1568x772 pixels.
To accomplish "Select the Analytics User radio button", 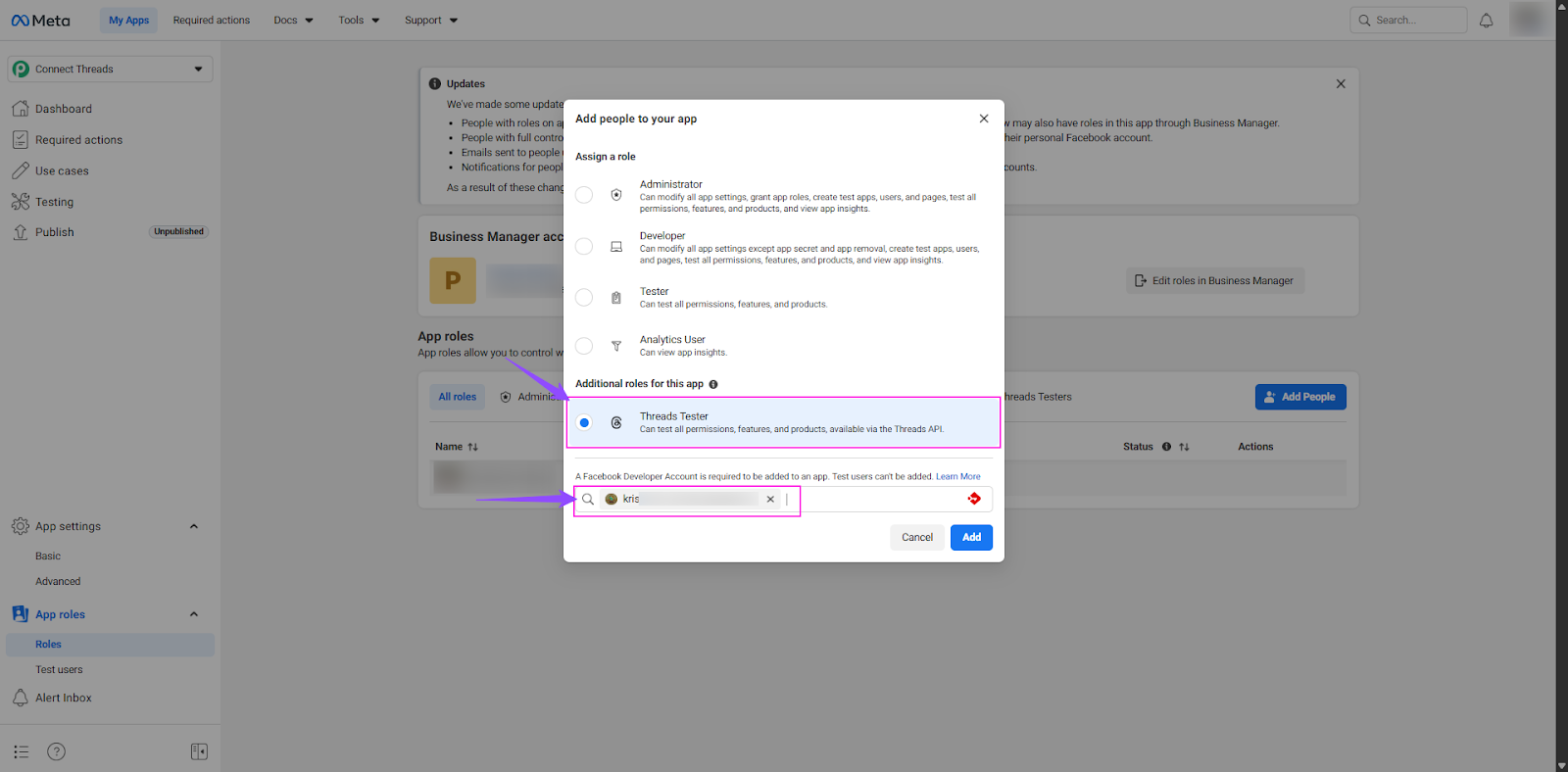I will pos(584,346).
